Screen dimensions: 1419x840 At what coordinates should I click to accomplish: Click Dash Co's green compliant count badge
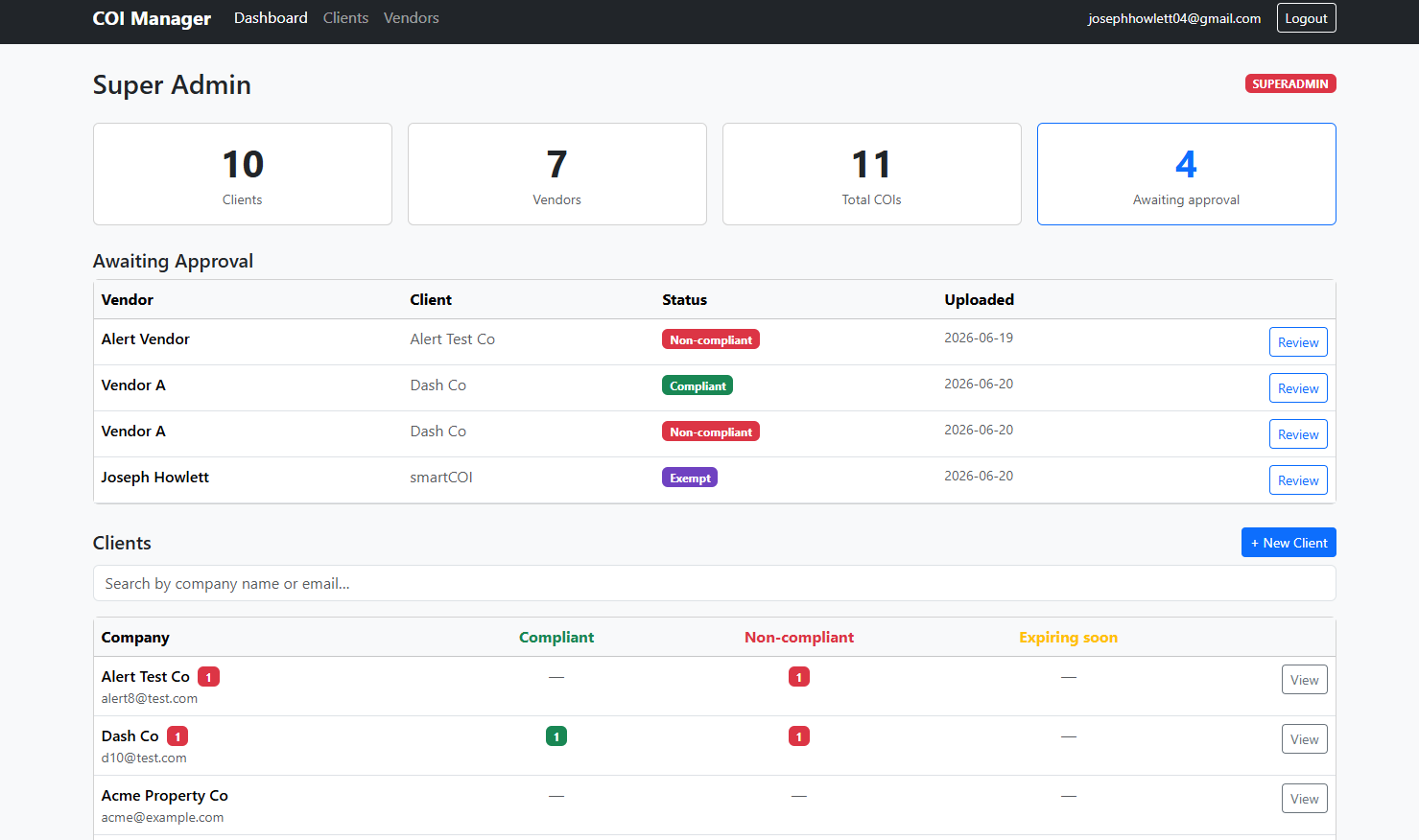(556, 736)
